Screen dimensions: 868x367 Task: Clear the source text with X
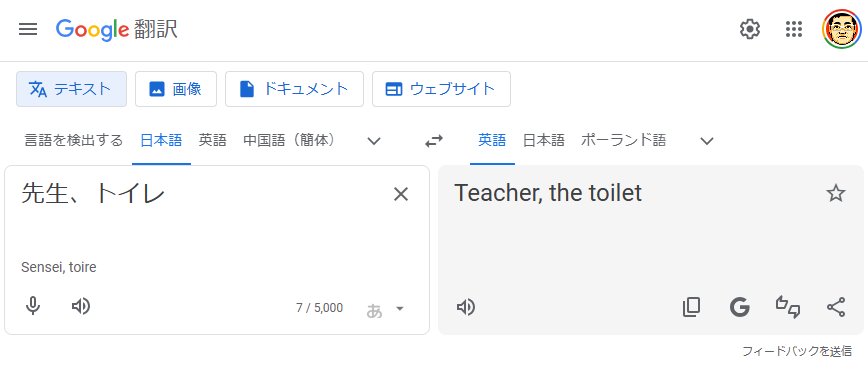point(400,194)
